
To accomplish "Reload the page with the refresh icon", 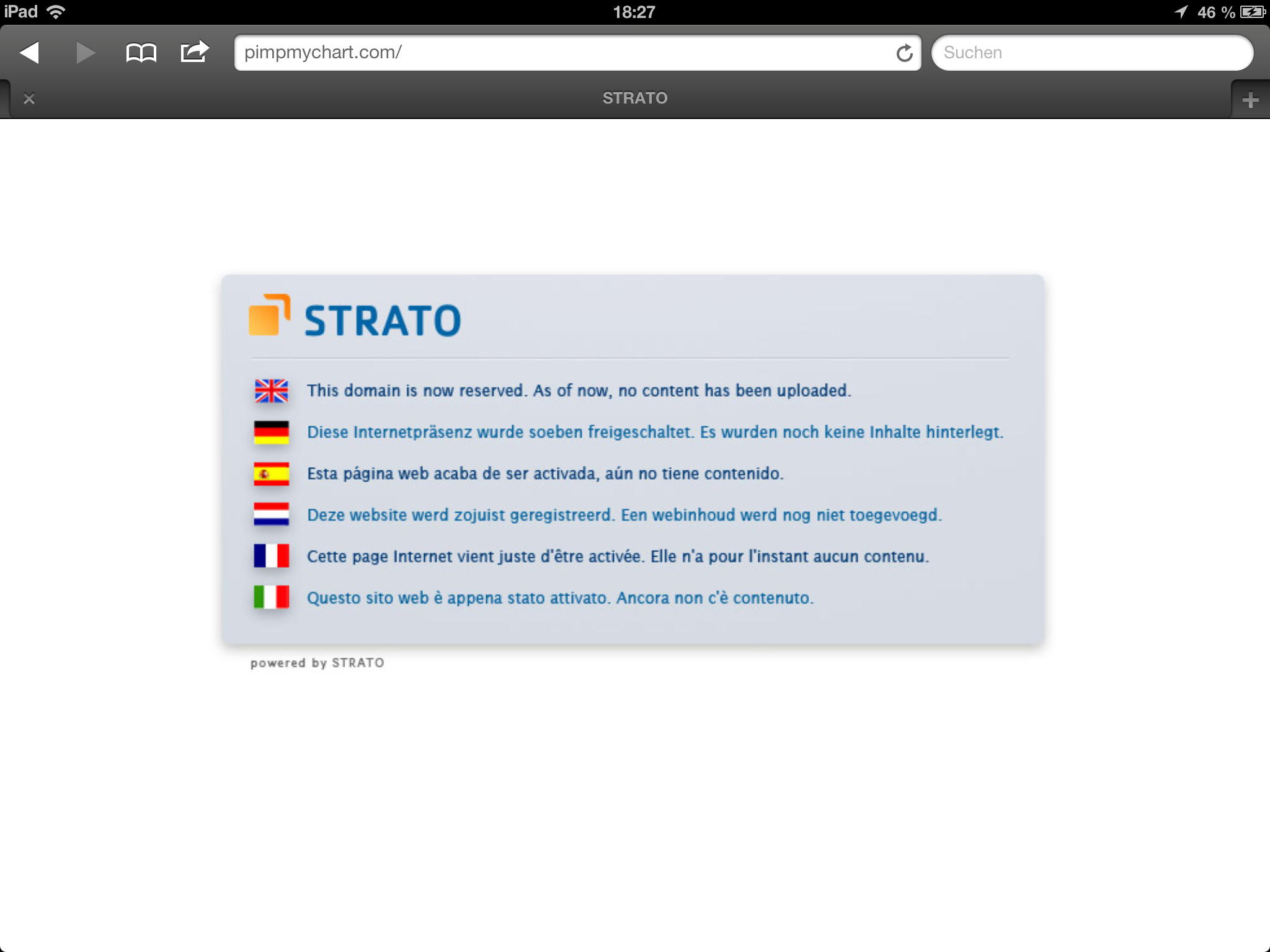I will tap(904, 53).
